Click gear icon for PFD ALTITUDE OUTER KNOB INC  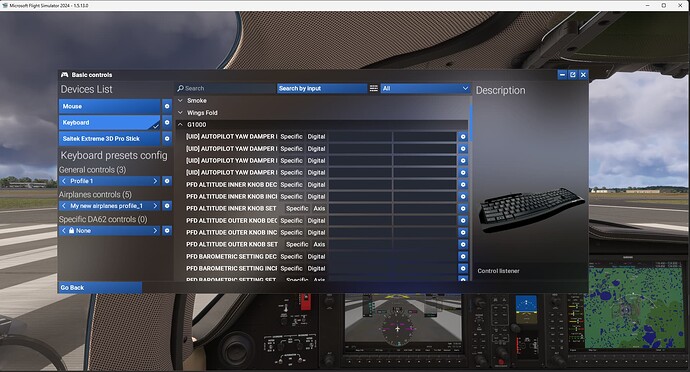[462, 232]
